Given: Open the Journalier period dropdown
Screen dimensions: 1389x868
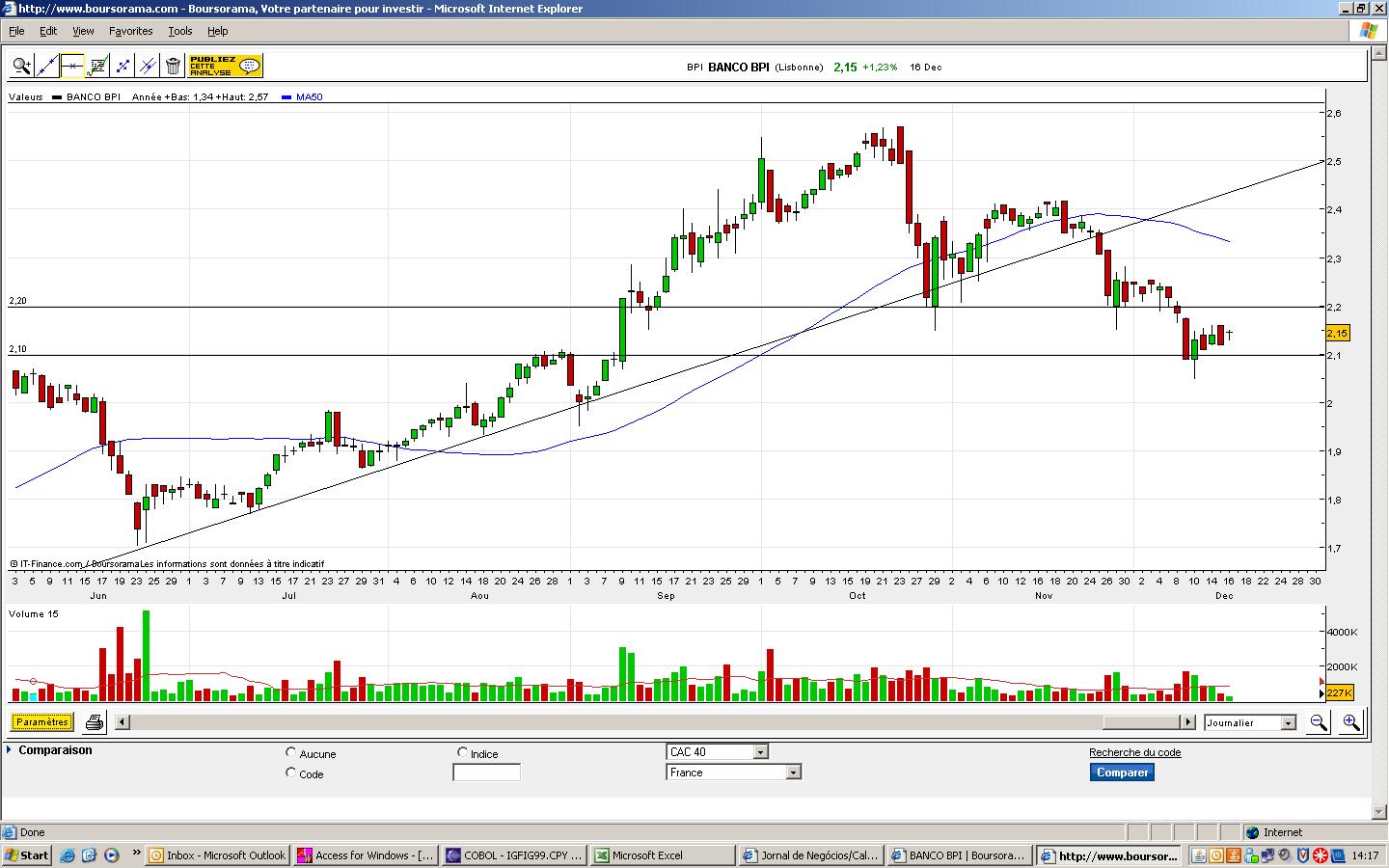Looking at the screenshot, I should click(x=1250, y=722).
